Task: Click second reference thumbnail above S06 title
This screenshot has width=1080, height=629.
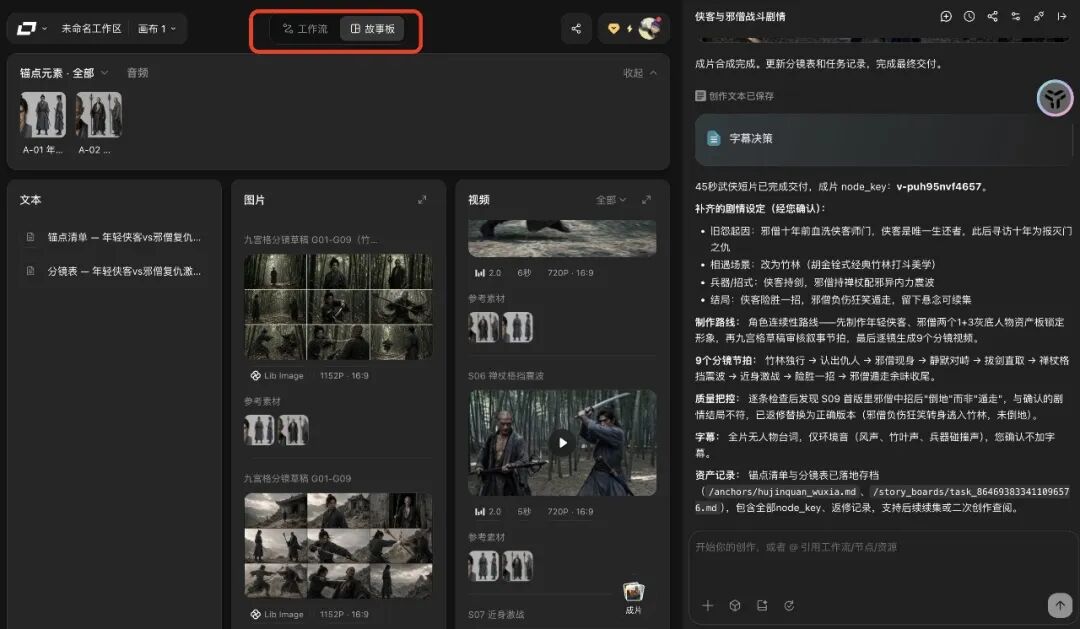Action: (518, 327)
